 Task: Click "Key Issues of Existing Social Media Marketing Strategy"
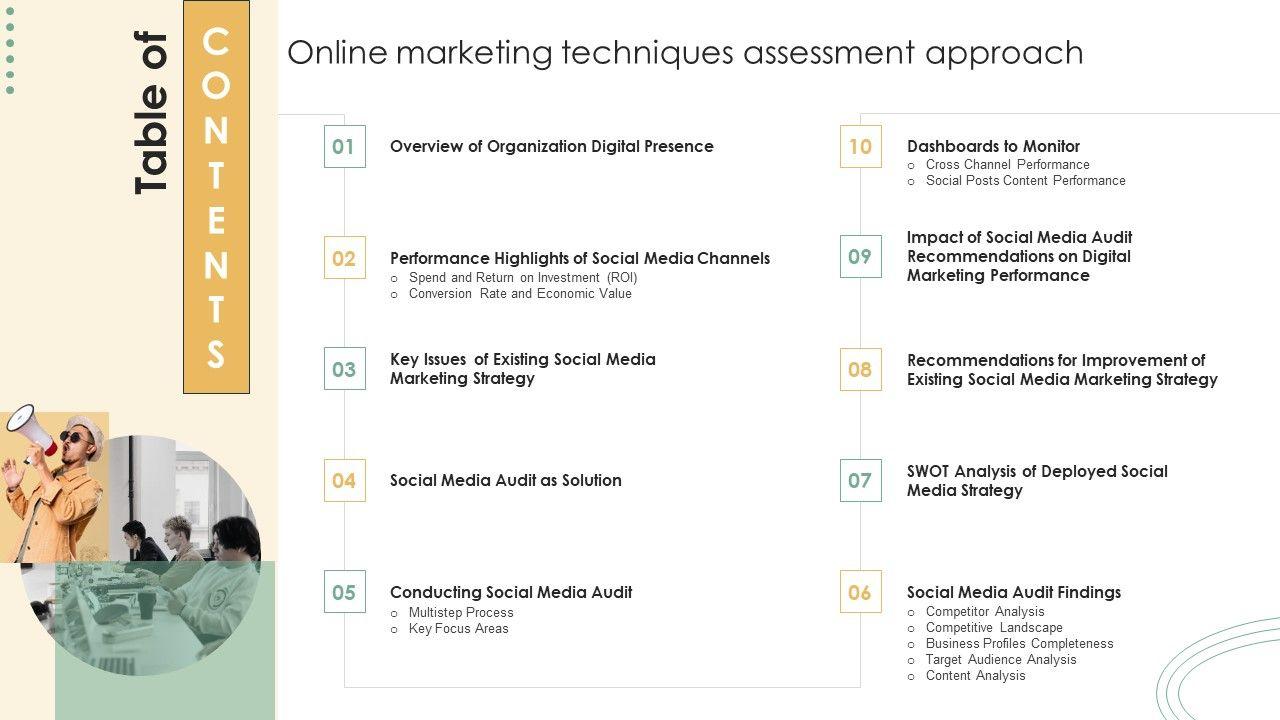click(523, 368)
